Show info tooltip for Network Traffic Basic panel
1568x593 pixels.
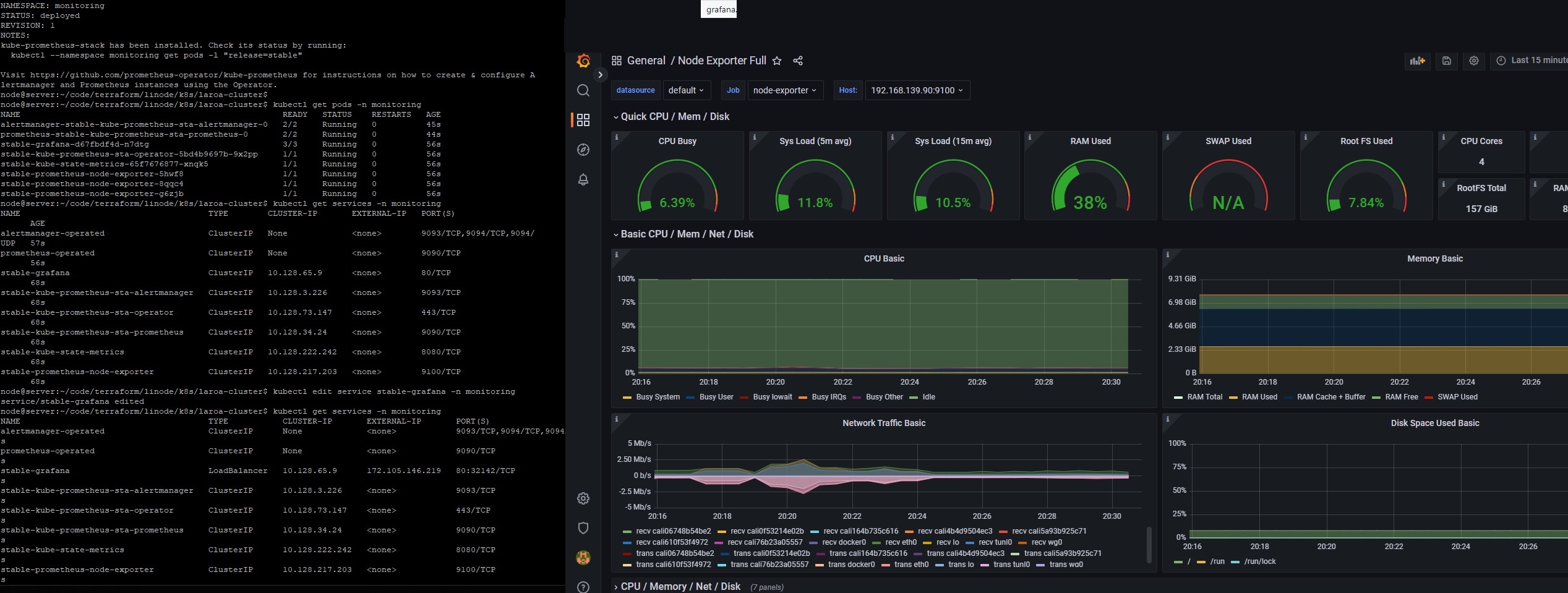coord(617,419)
